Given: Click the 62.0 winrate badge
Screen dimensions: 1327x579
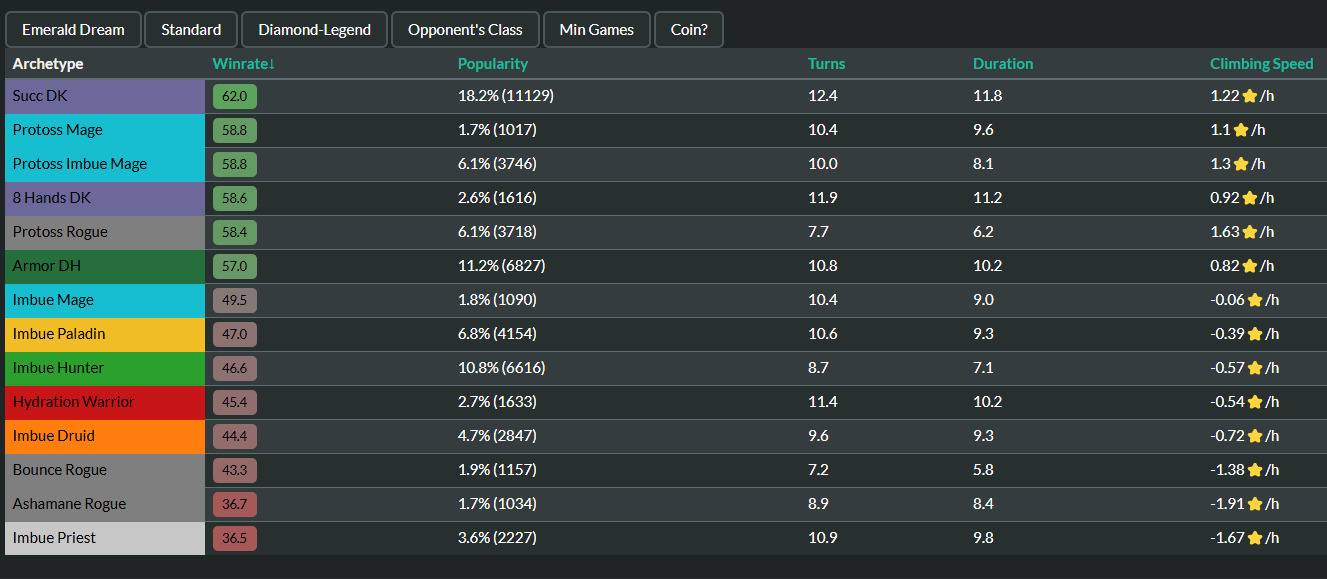Looking at the screenshot, I should [235, 97].
